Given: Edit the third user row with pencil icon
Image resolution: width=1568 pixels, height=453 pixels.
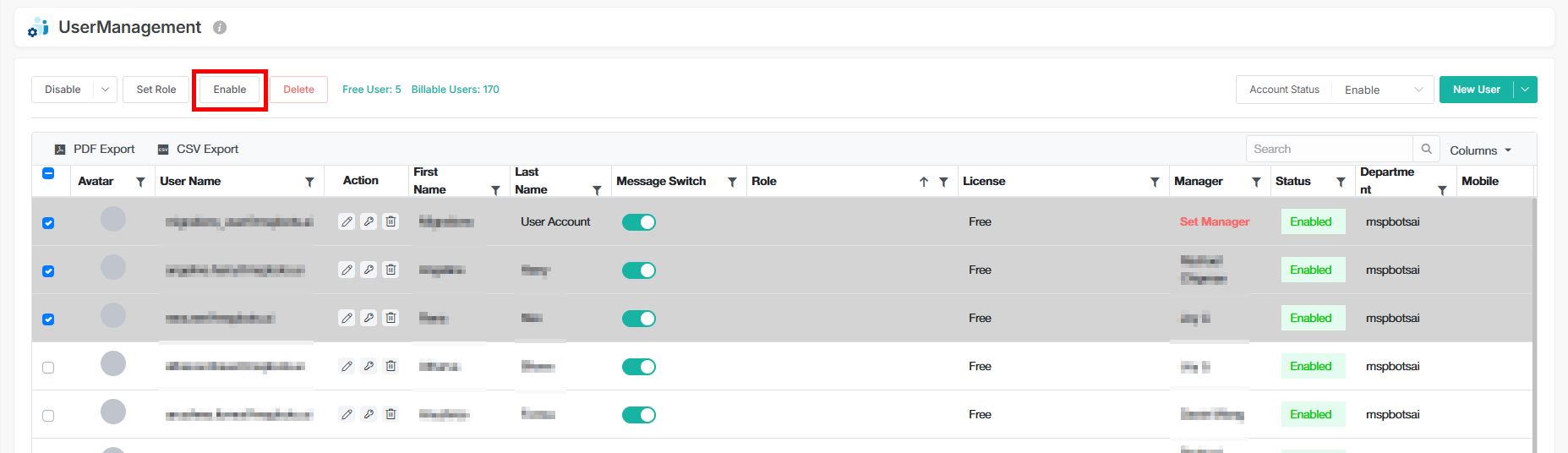Looking at the screenshot, I should coord(347,318).
